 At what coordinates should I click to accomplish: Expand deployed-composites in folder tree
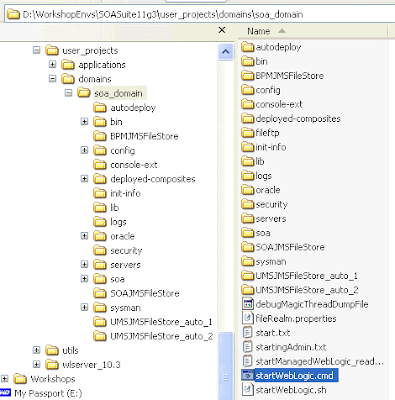[85, 179]
